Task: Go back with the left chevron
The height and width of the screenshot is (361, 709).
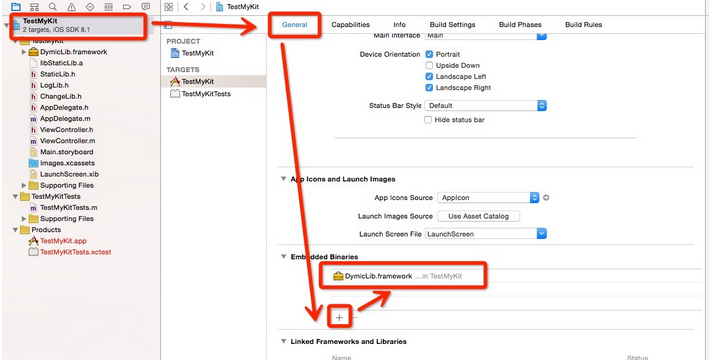Action: (186, 7)
